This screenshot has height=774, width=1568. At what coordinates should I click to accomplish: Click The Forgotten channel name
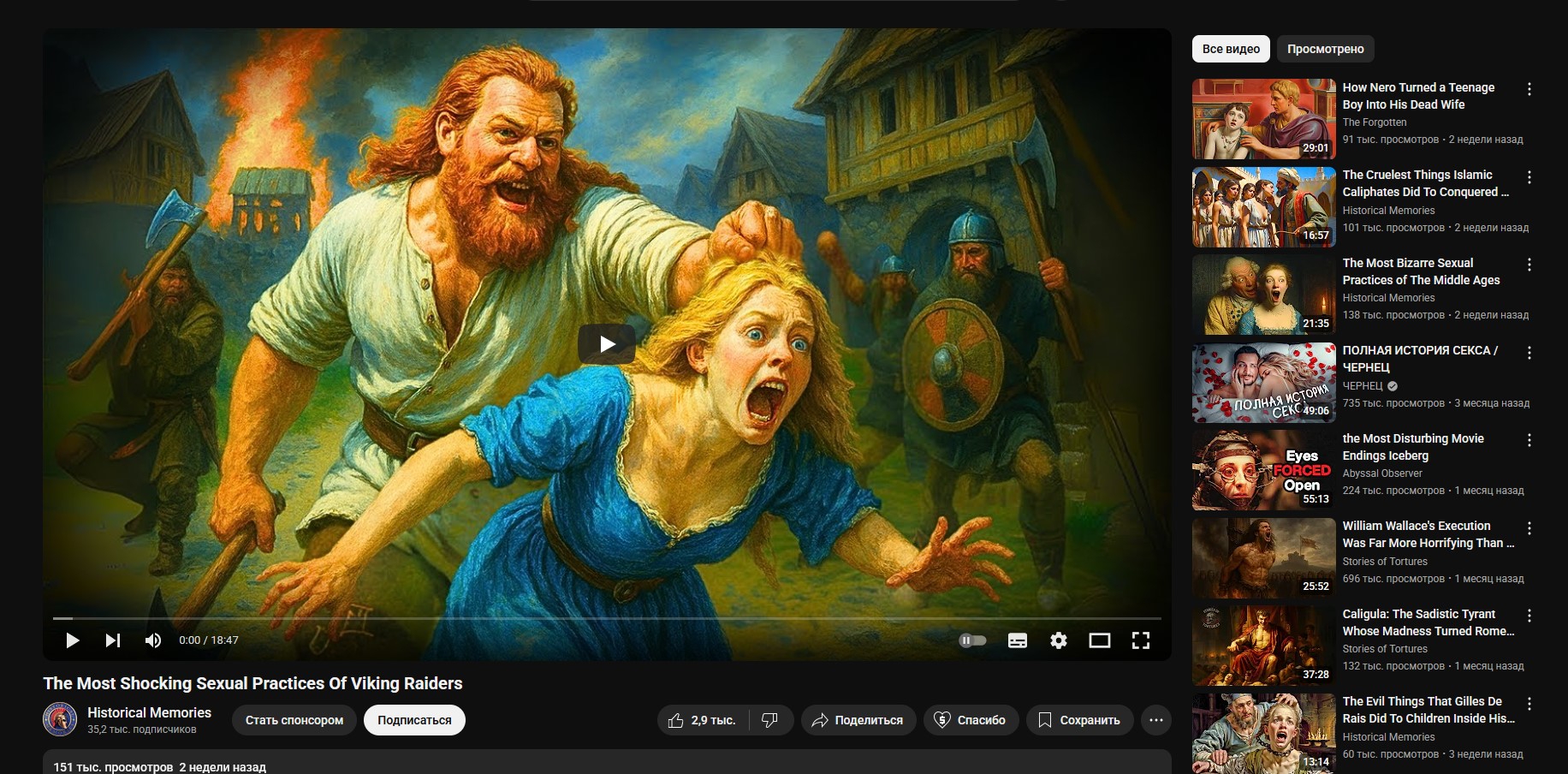click(1375, 122)
